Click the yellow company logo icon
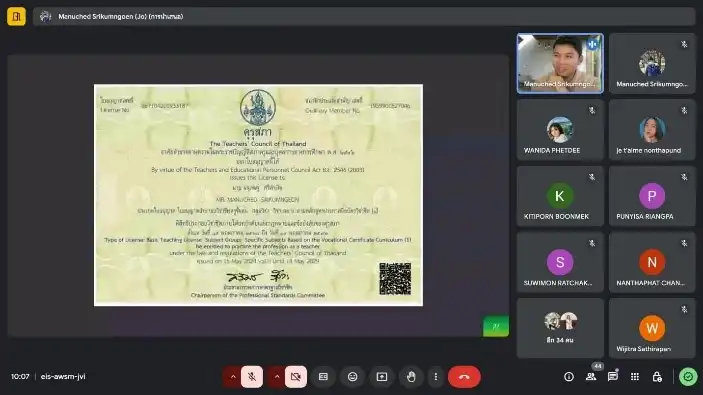This screenshot has width=703, height=395. tap(16, 17)
